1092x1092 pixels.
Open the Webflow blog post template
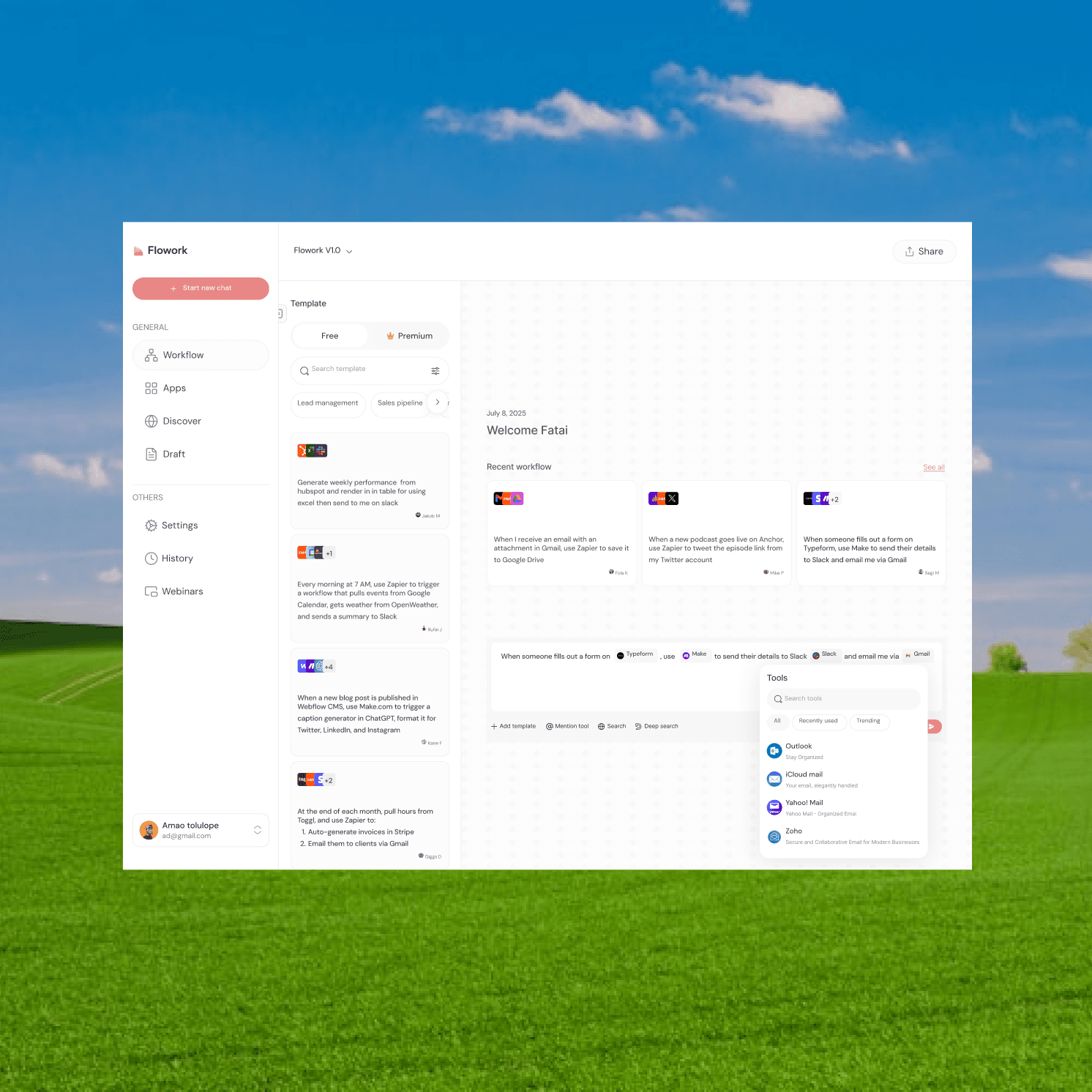click(370, 702)
